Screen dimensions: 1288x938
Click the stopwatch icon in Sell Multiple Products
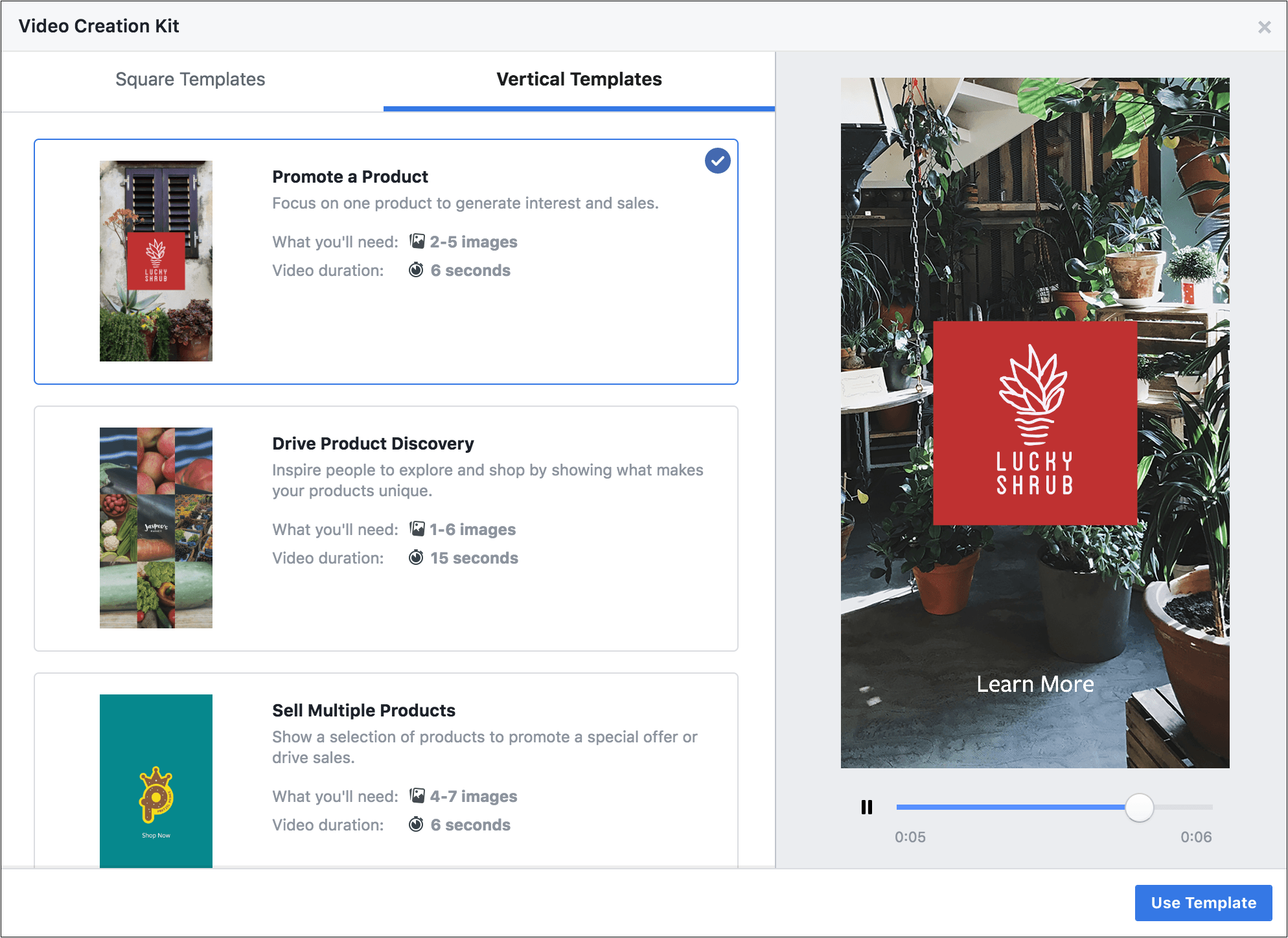pyautogui.click(x=416, y=825)
